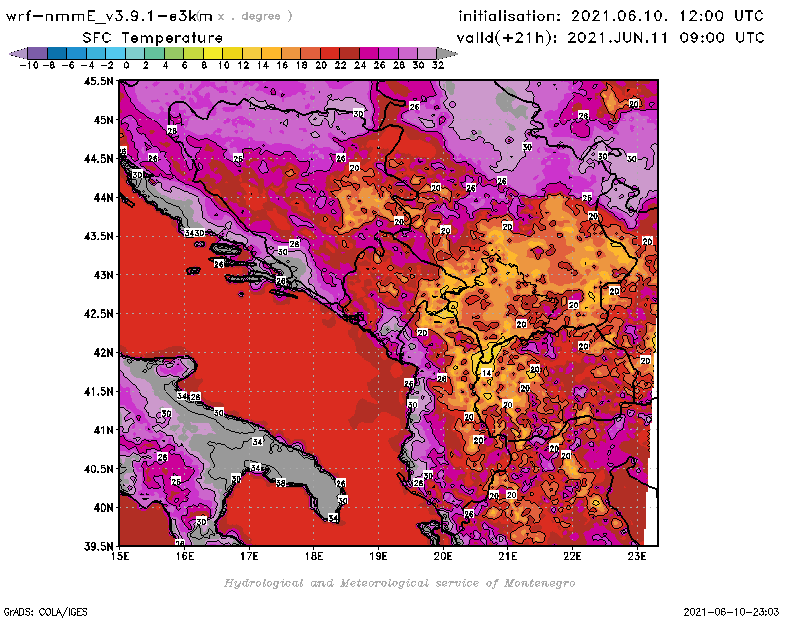Click the red swatch between 20 and 22
Viewport: 800px width, 618px height.
pos(330,53)
